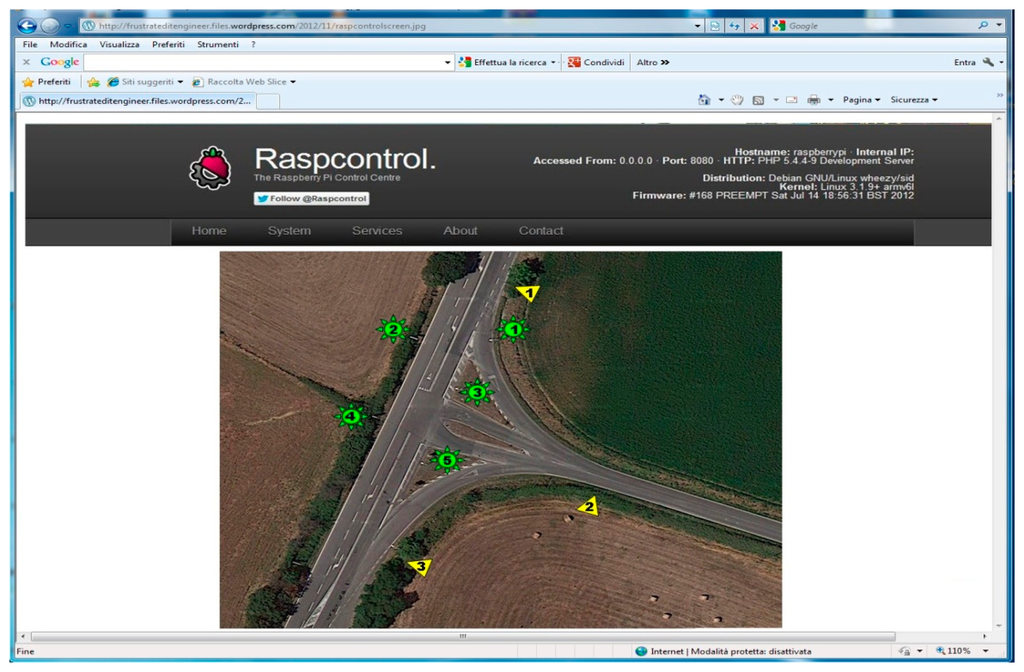Viewport: 1024px width, 672px height.
Task: Click green sensor marker number 4
Action: click(x=351, y=416)
